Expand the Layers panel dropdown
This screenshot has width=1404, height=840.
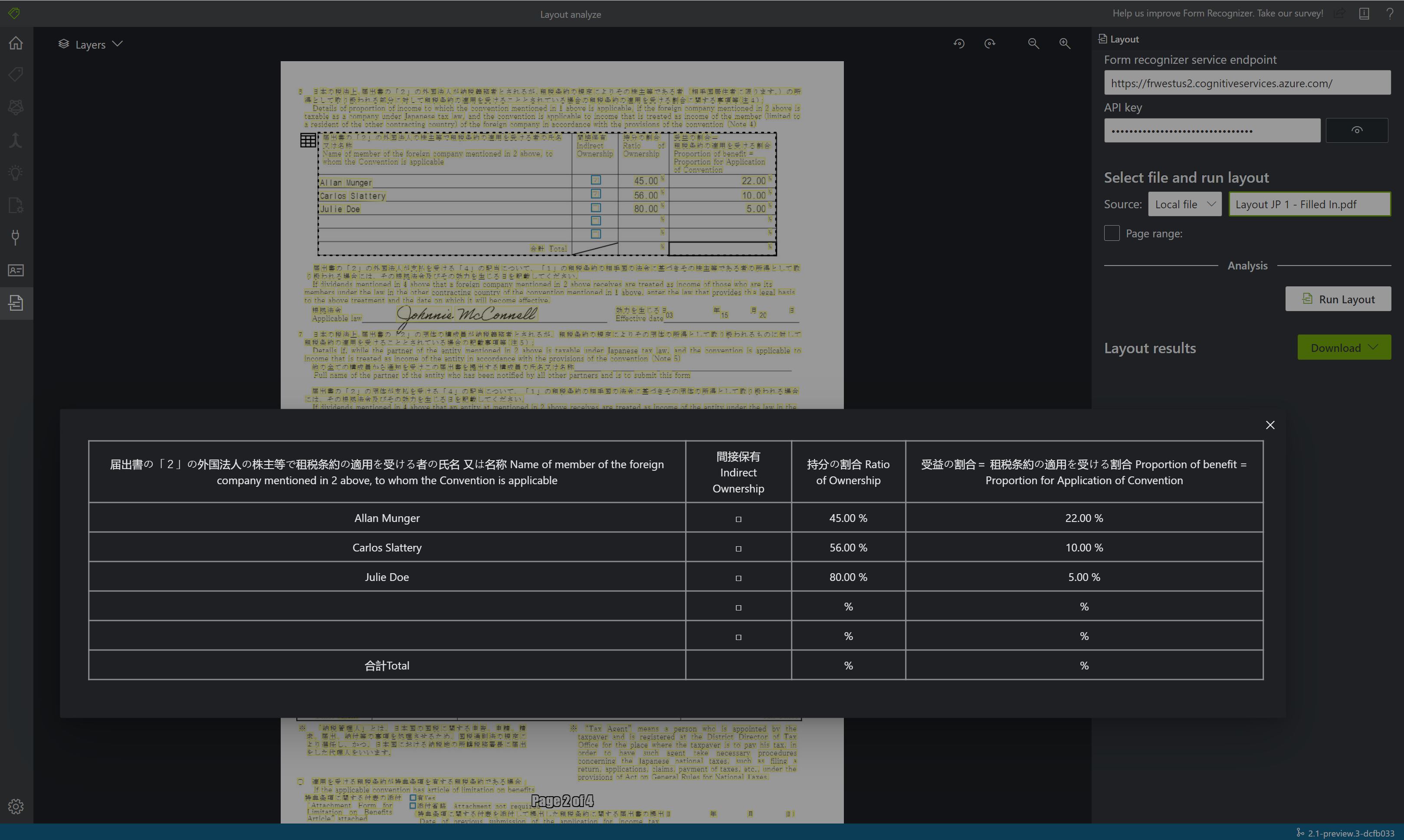pos(118,43)
